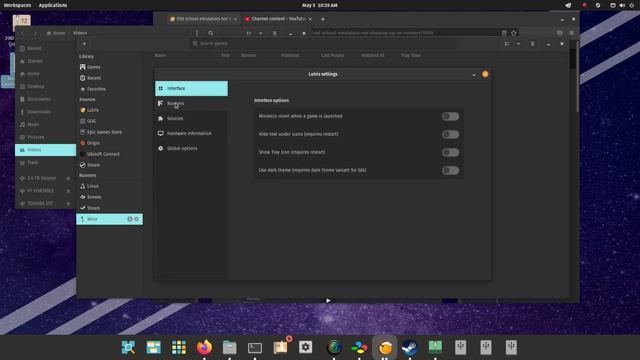Open Files window view options dropdown
640x360 pixels.
tap(260, 33)
